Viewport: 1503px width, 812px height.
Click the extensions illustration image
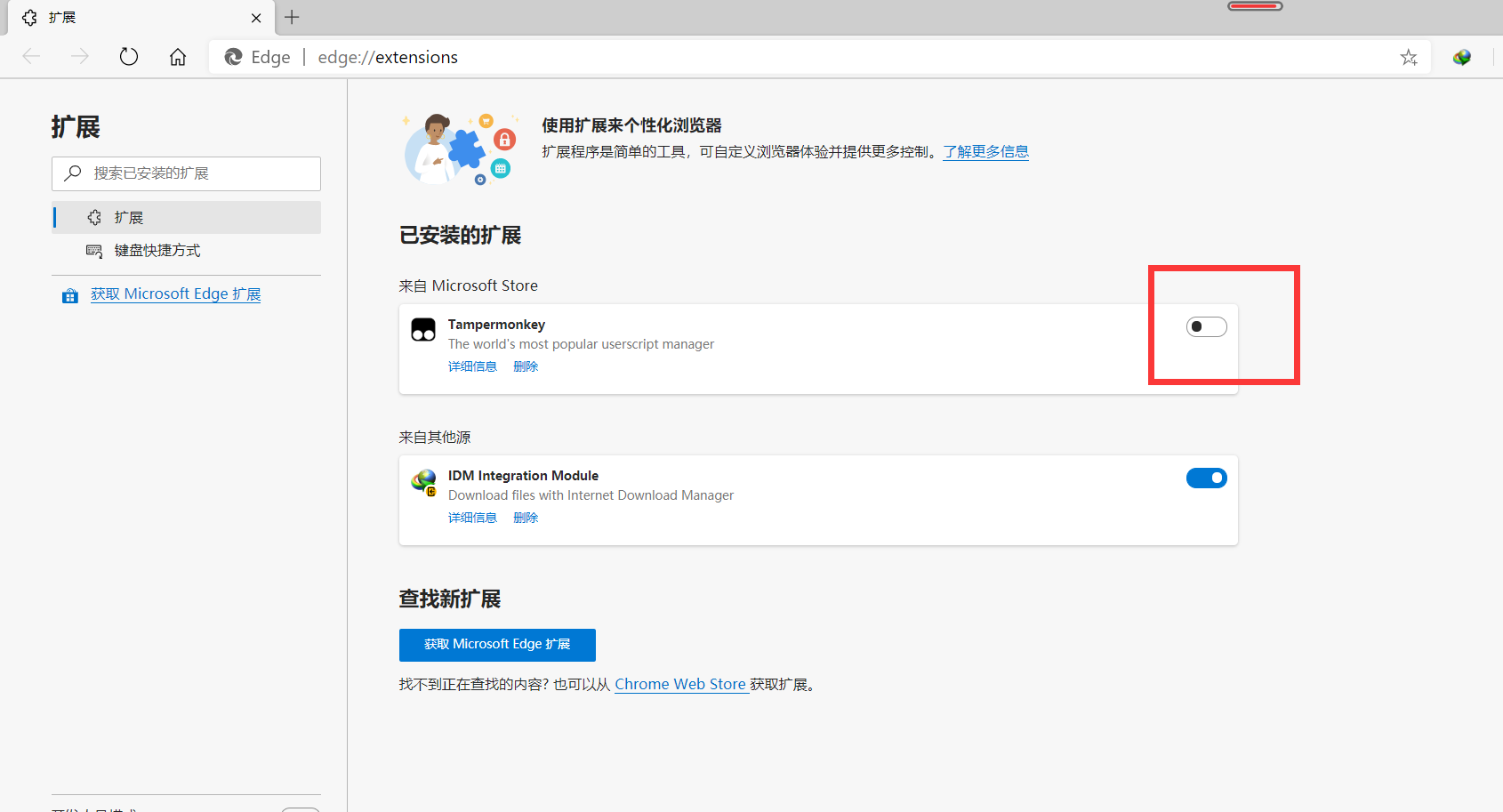pyautogui.click(x=461, y=149)
